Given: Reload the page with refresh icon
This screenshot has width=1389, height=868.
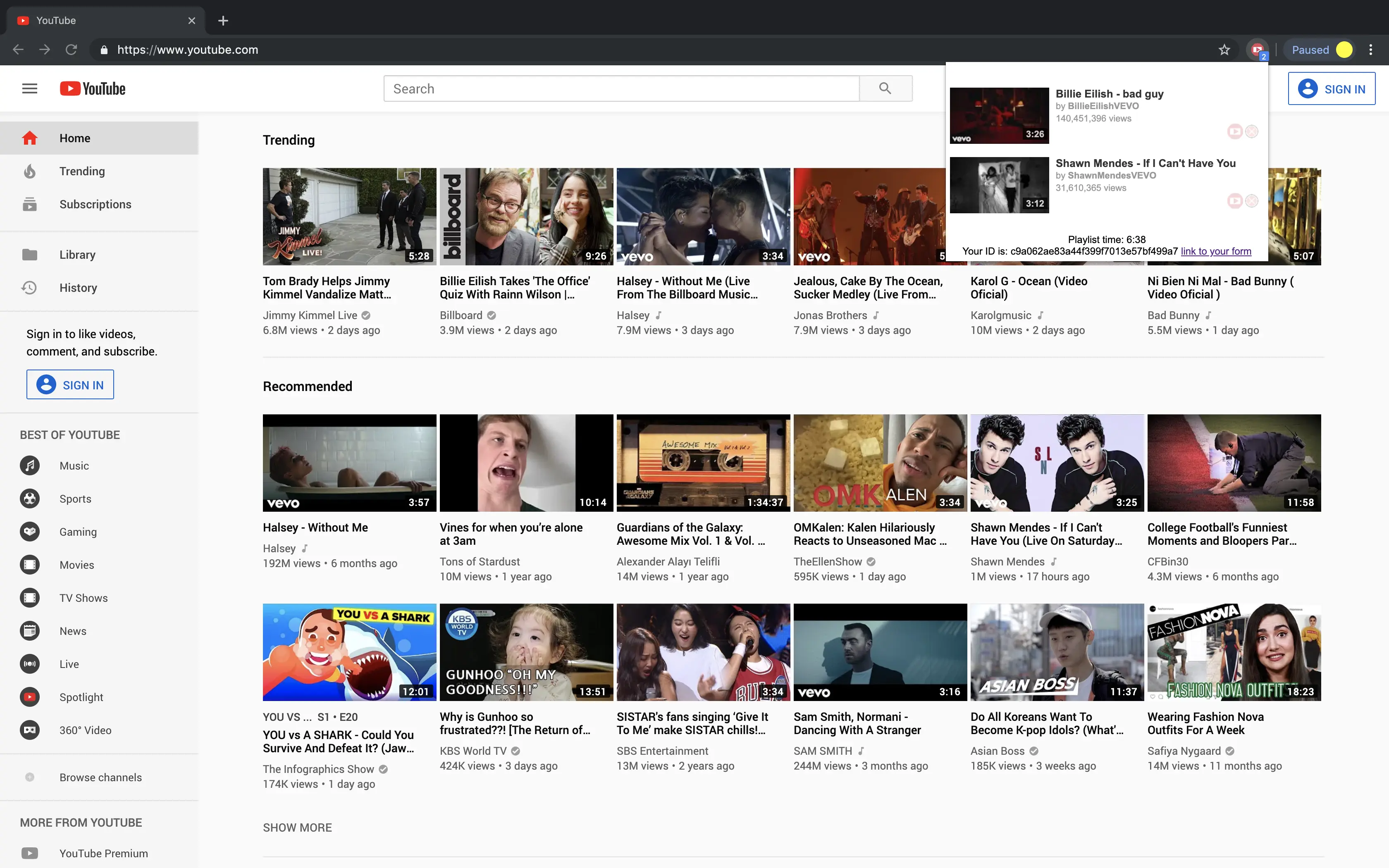Looking at the screenshot, I should (71, 50).
